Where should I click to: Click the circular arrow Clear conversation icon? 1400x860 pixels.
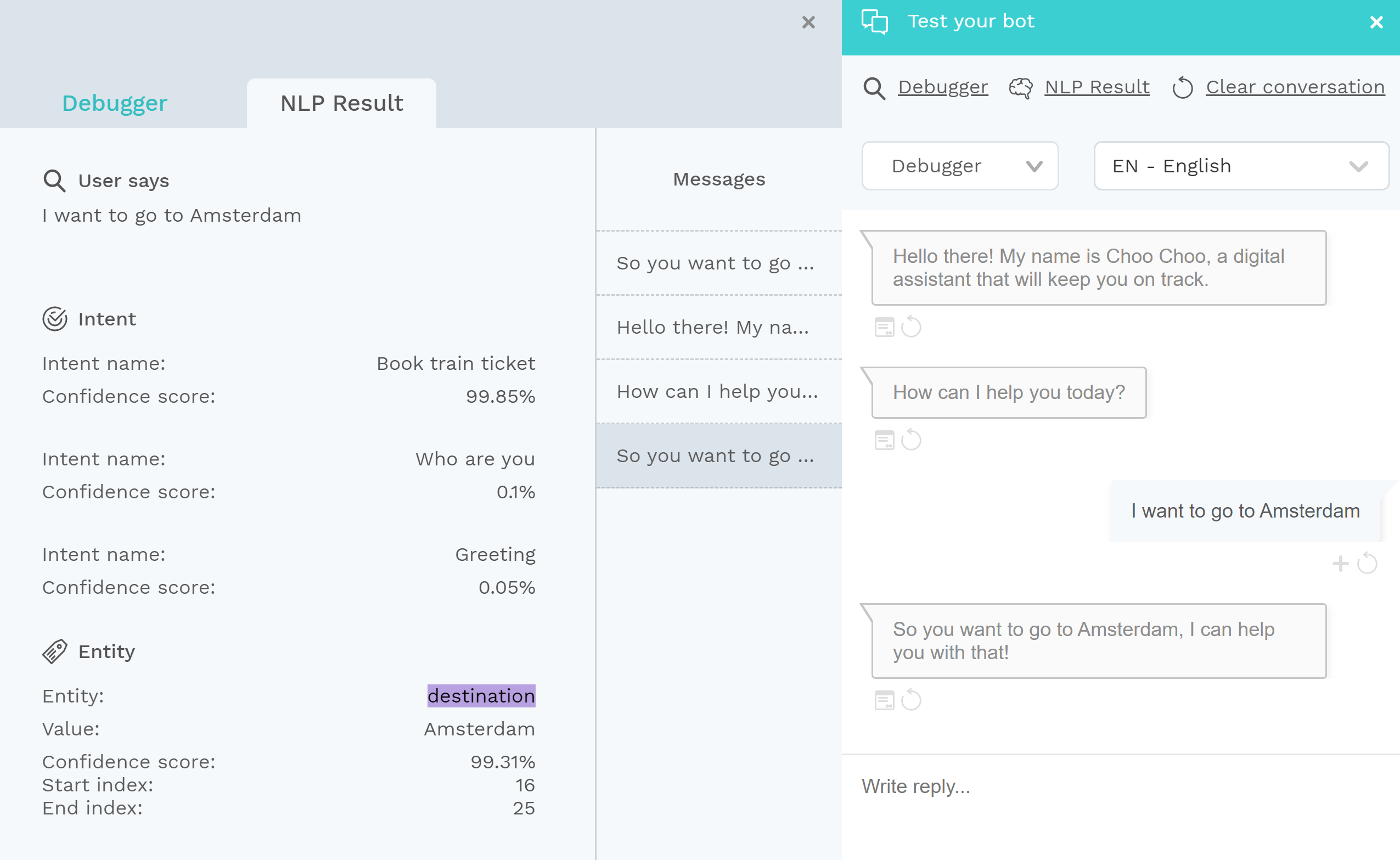pos(1183,88)
